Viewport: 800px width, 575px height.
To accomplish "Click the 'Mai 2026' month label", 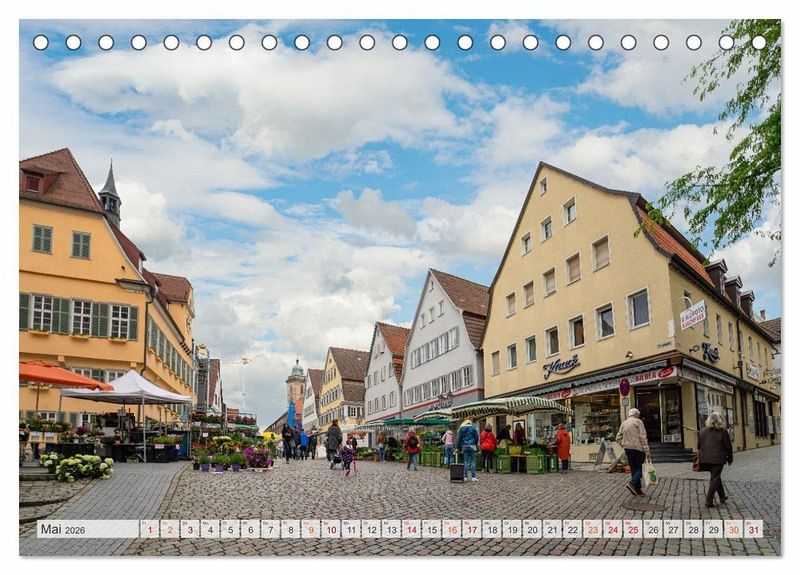I will (63, 529).
